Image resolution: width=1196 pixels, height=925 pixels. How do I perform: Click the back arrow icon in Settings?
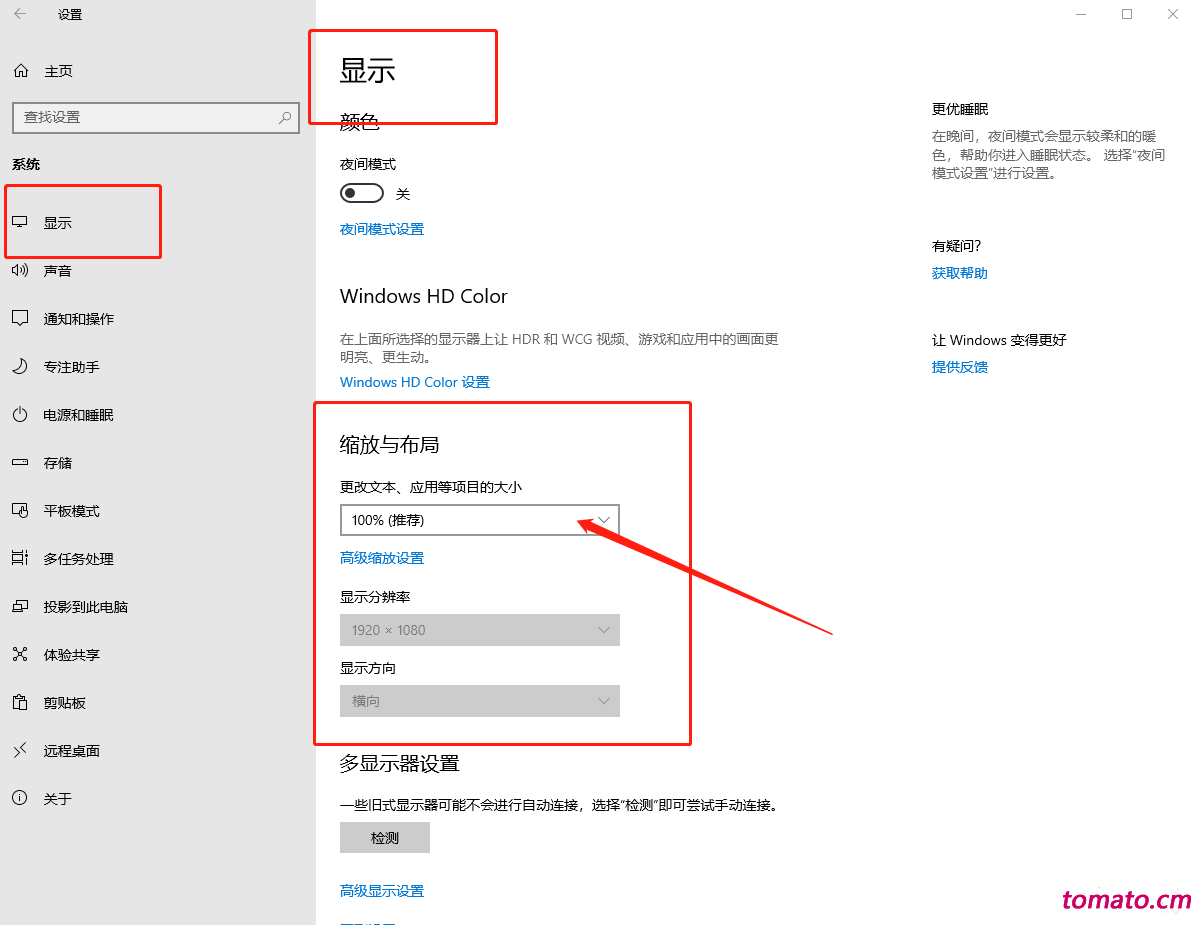(21, 14)
